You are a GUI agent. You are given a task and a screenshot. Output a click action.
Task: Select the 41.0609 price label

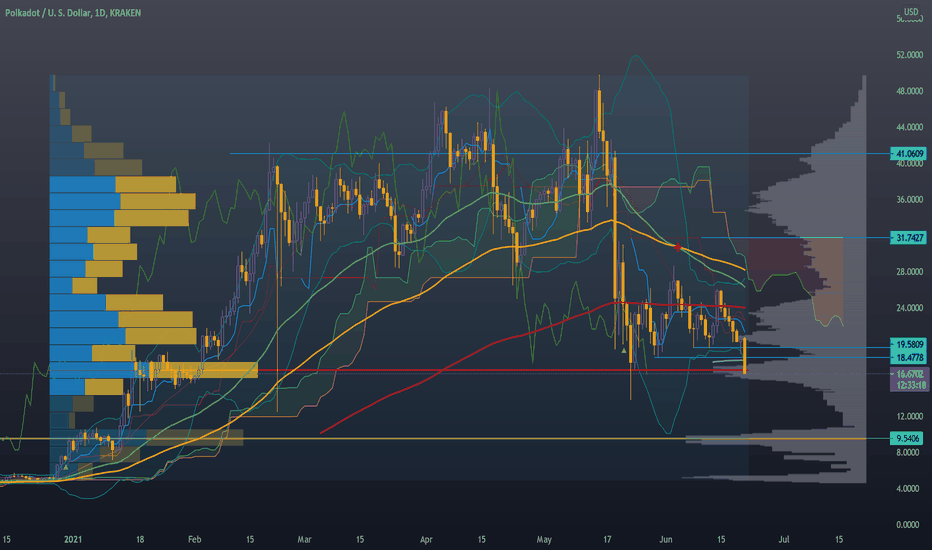[x=909, y=153]
